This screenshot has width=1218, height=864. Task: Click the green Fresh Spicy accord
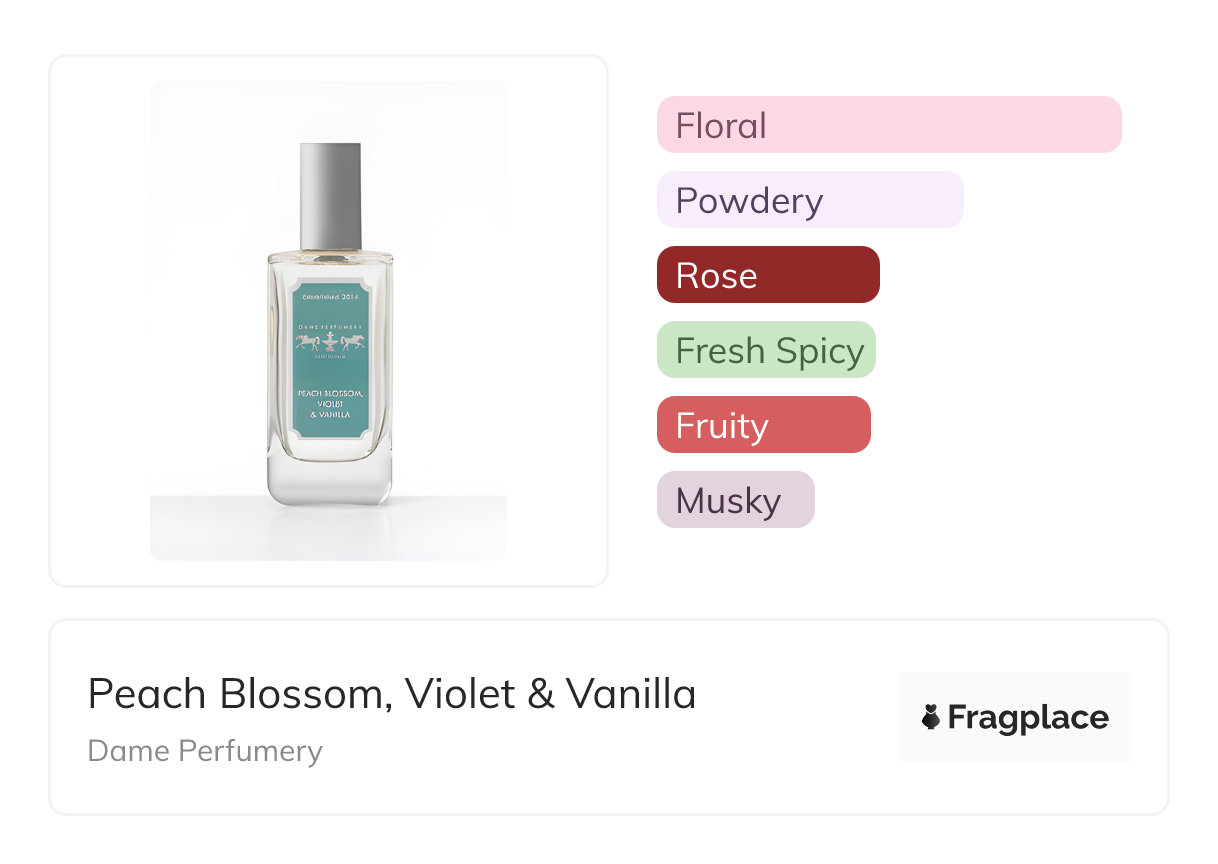tap(766, 350)
